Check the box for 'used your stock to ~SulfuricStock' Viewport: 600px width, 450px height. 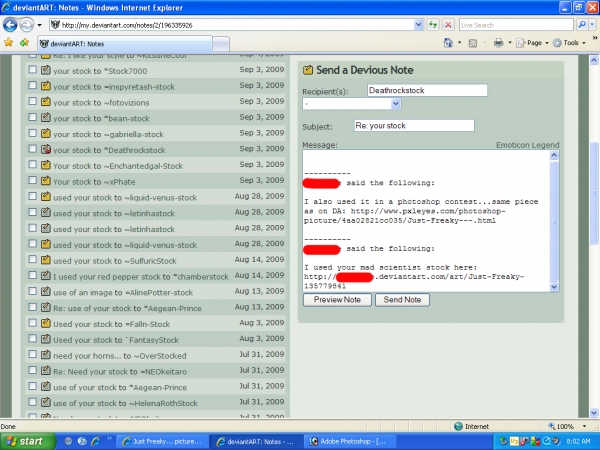(x=33, y=259)
